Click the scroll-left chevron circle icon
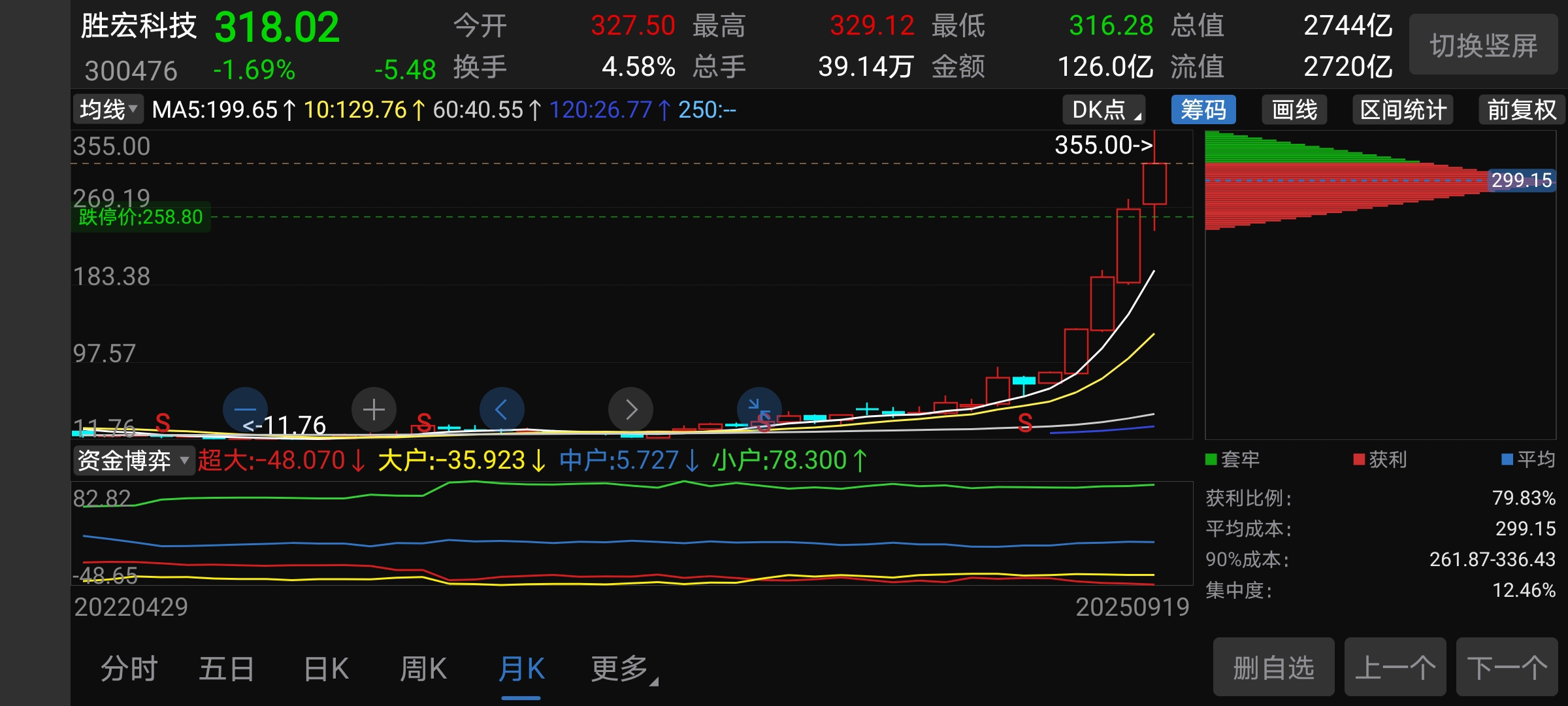 pyautogui.click(x=502, y=410)
